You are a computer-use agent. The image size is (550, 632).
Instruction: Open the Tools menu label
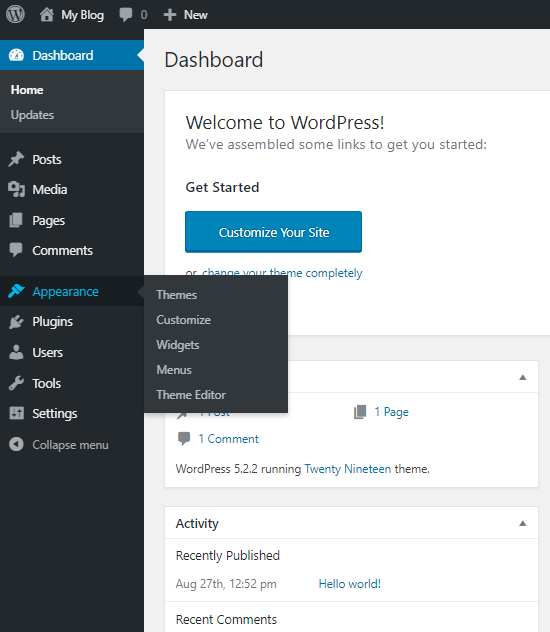(x=47, y=383)
